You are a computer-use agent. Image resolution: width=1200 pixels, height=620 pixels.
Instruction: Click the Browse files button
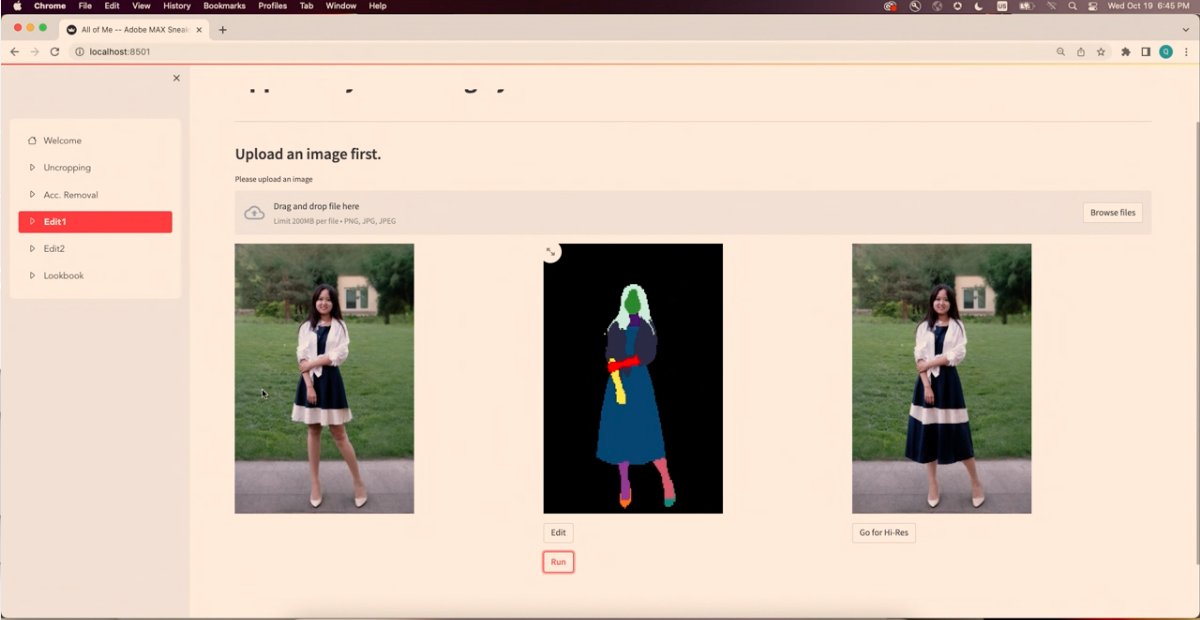point(1112,213)
